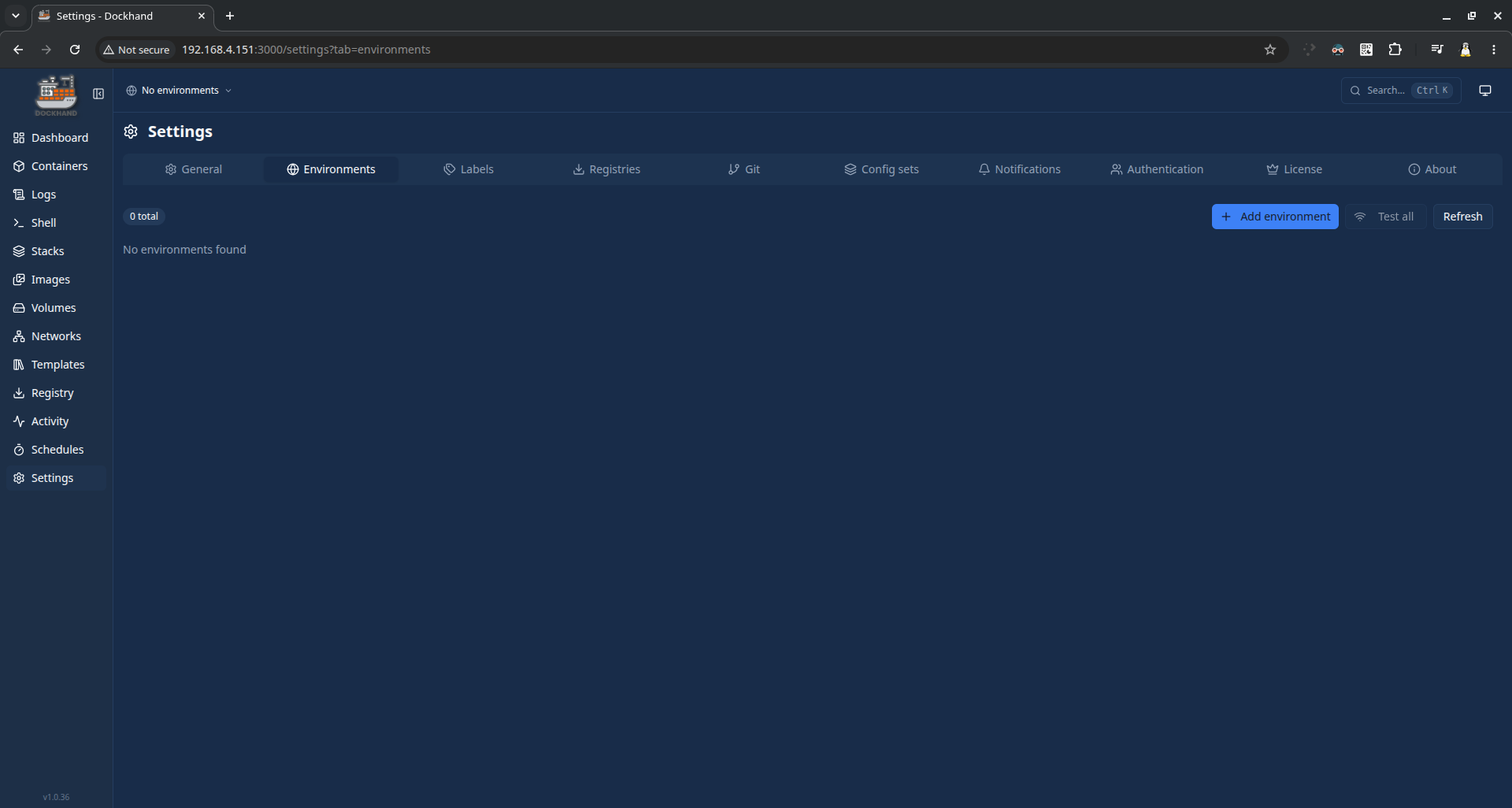
Task: Click the Dockhand ship logo
Action: pyautogui.click(x=56, y=95)
